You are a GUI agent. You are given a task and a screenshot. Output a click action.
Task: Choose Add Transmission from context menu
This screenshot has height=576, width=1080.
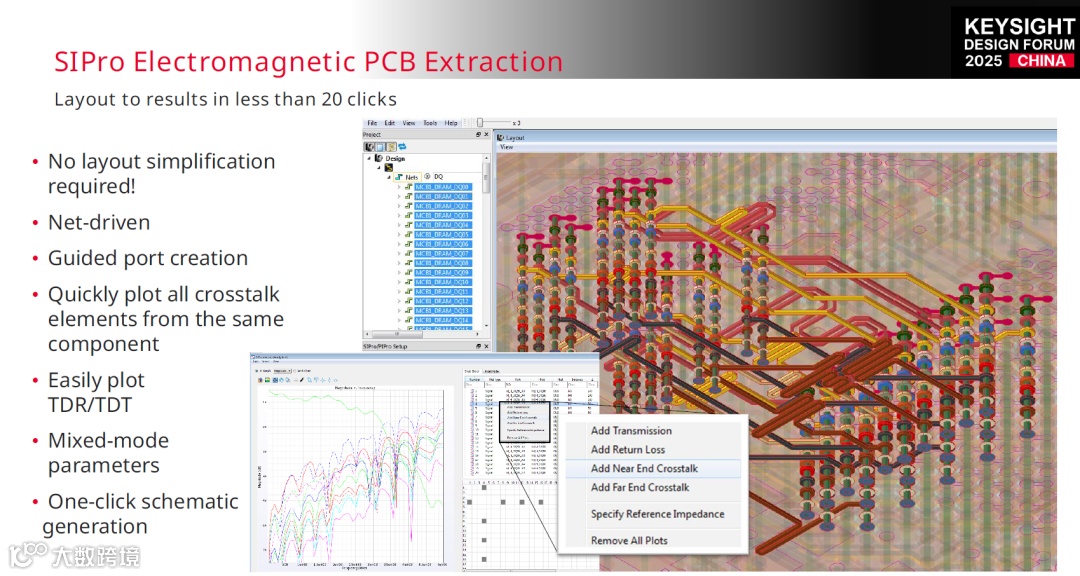pos(631,431)
